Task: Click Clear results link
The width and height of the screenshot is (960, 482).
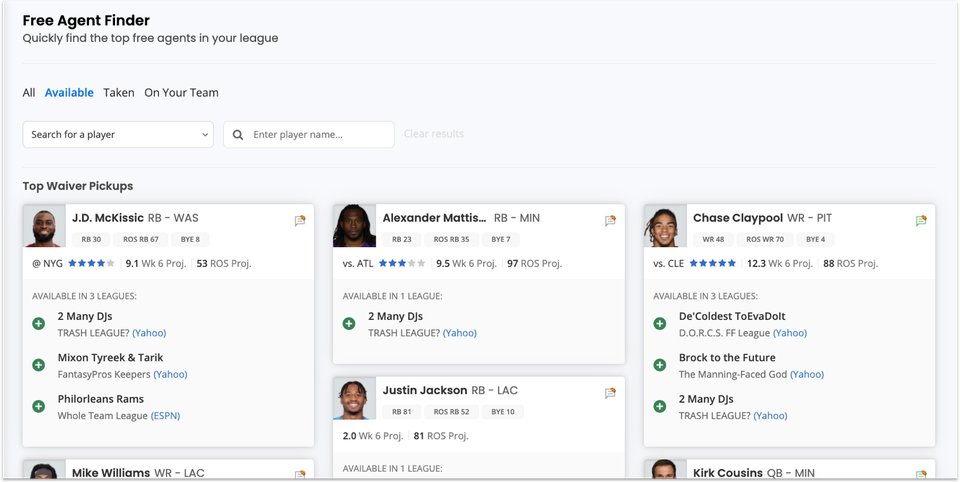Action: pyautogui.click(x=433, y=134)
